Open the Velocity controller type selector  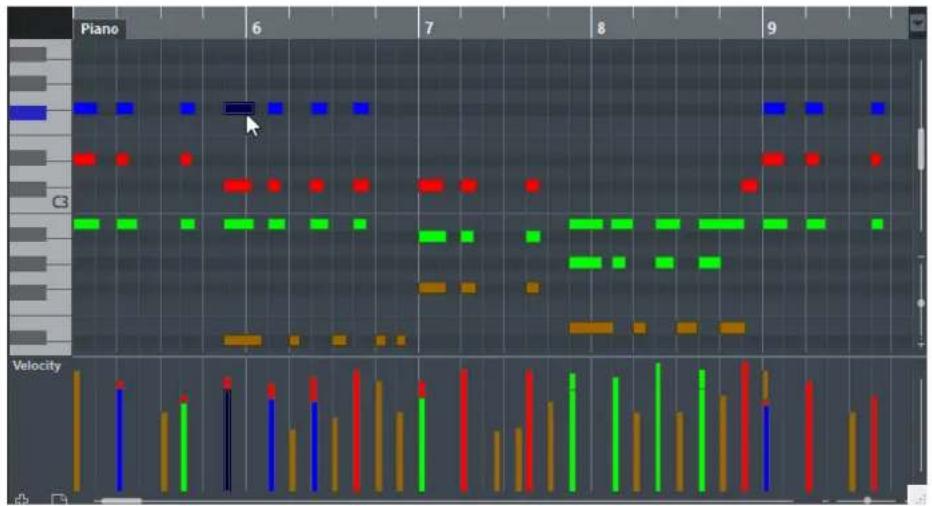click(37, 366)
